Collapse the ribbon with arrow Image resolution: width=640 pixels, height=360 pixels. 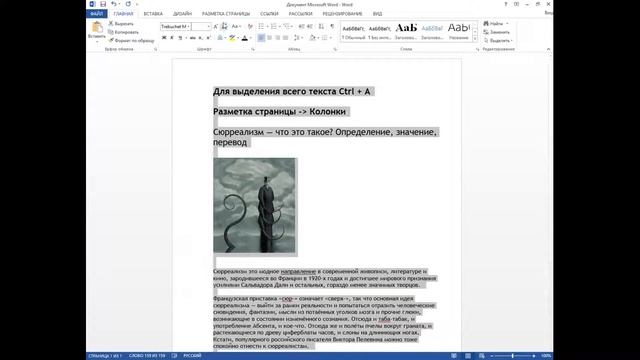click(548, 49)
